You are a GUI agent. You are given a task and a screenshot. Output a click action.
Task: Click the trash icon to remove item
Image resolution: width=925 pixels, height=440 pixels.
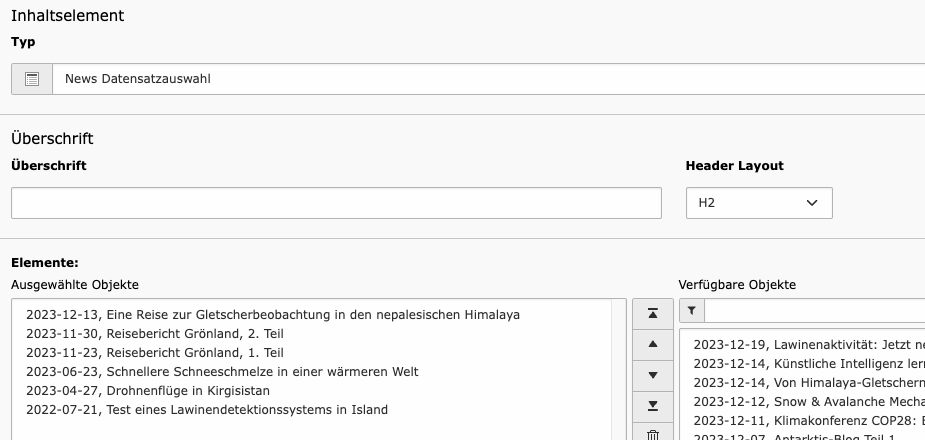(x=652, y=434)
